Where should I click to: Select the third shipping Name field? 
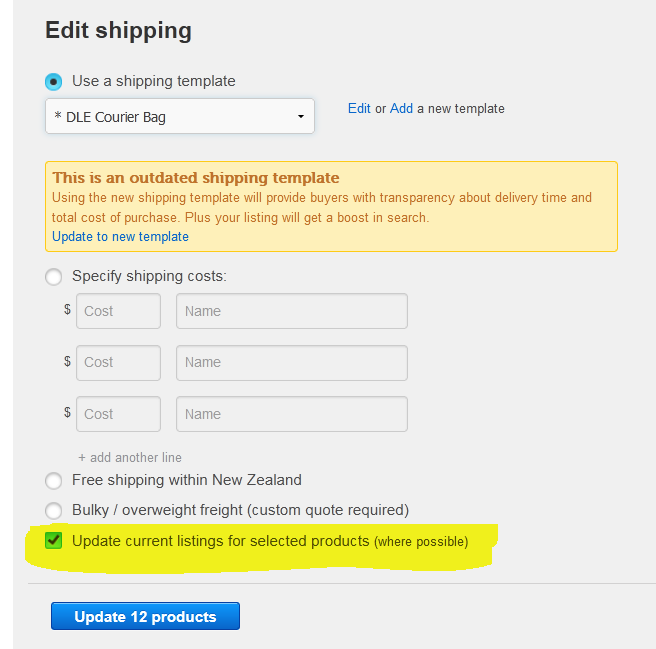(291, 414)
